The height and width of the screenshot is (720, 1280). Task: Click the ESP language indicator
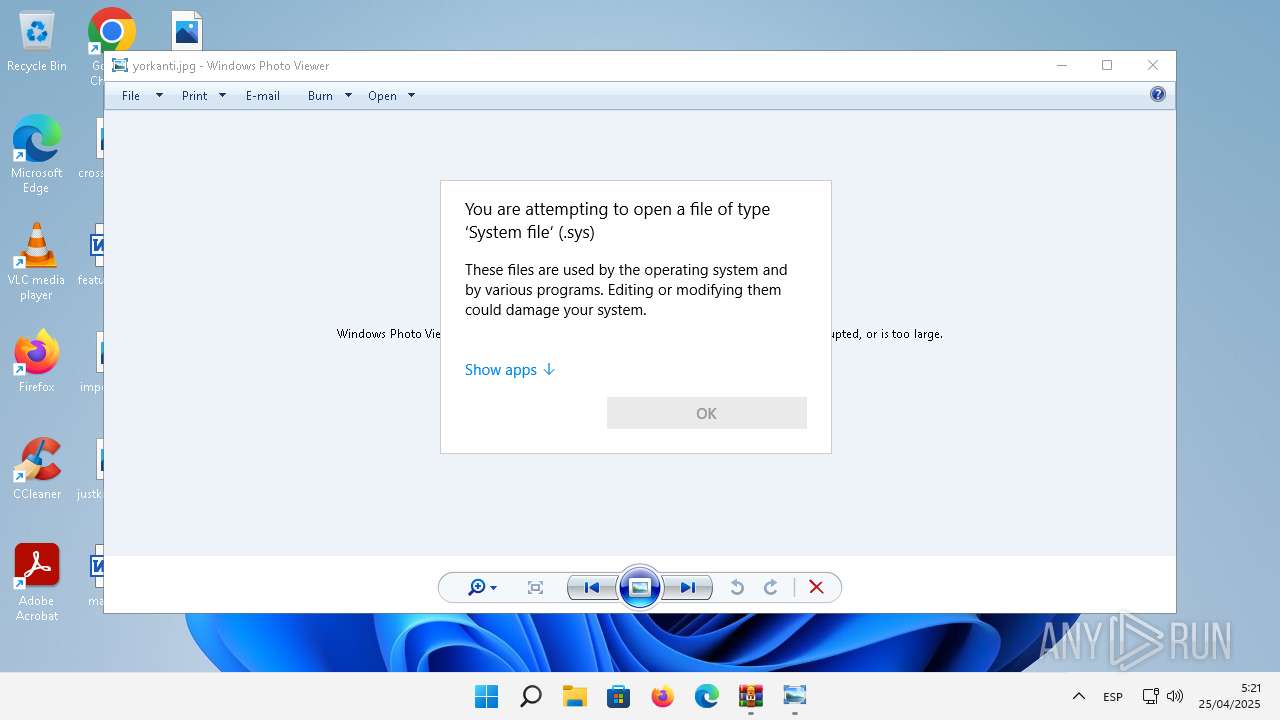pos(1113,697)
